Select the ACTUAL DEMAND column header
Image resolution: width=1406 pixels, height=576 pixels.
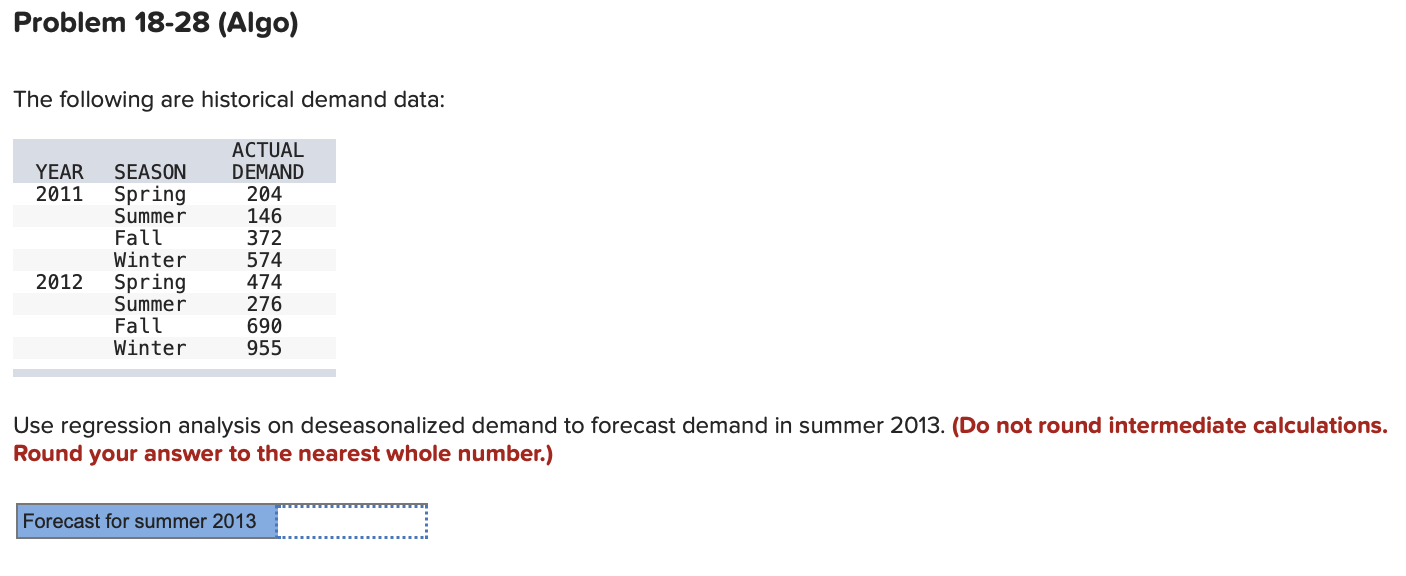tap(267, 160)
